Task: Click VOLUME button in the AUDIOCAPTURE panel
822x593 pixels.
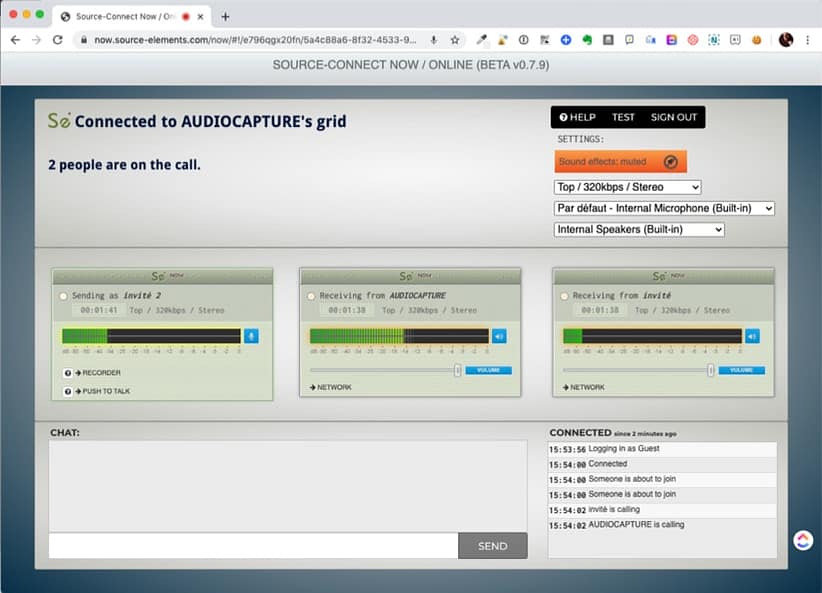Action: click(489, 370)
